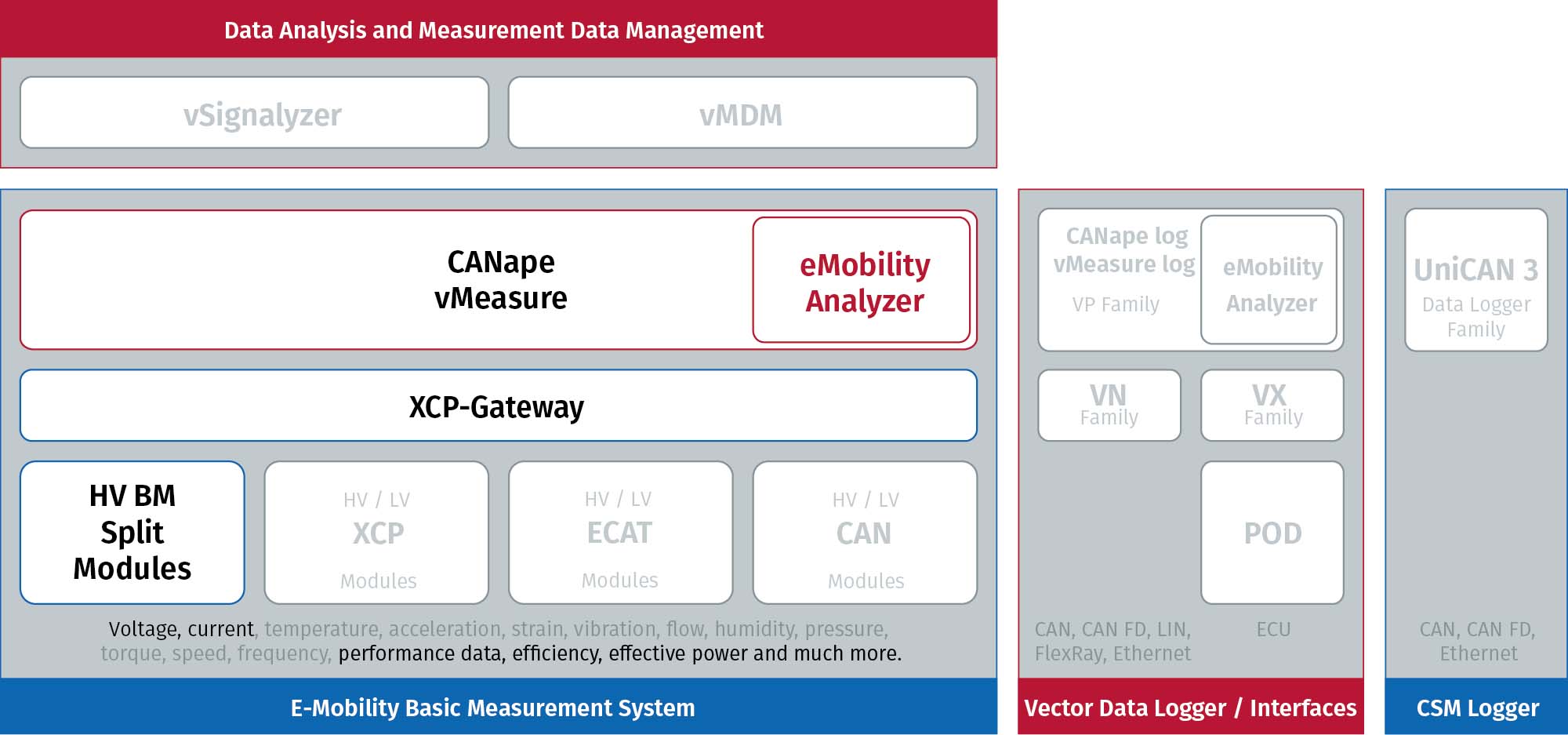Select the greyed eMobility Analyzer logger box
1568x735 pixels.
tap(1269, 280)
